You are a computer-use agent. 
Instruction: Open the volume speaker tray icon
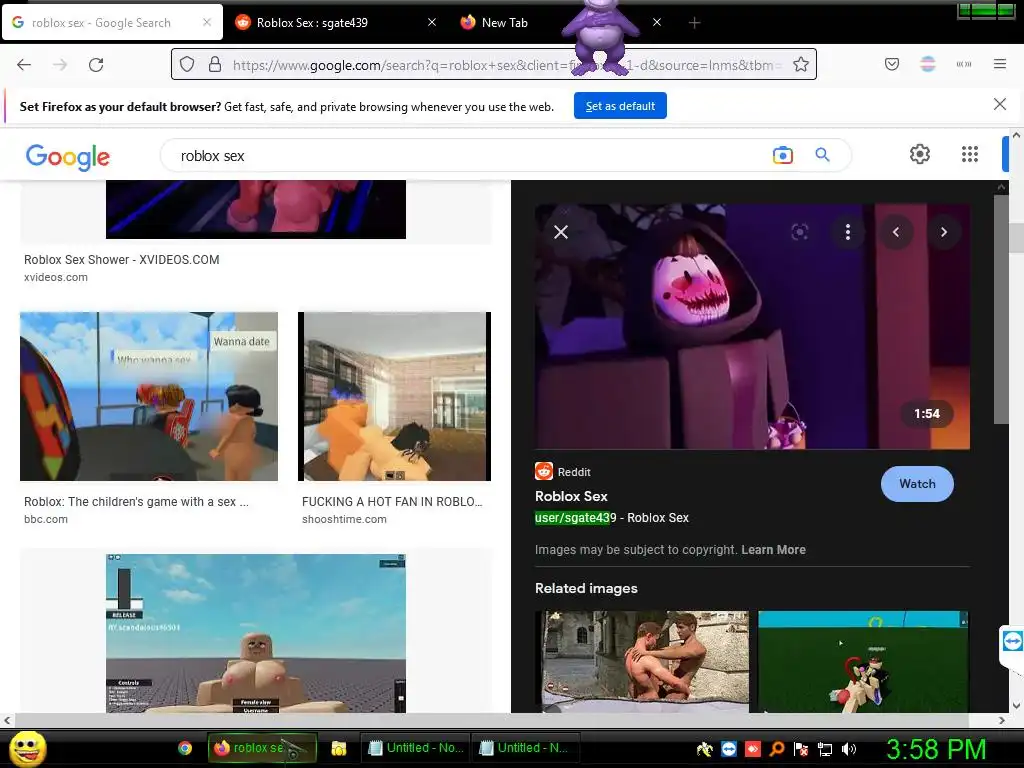click(848, 749)
